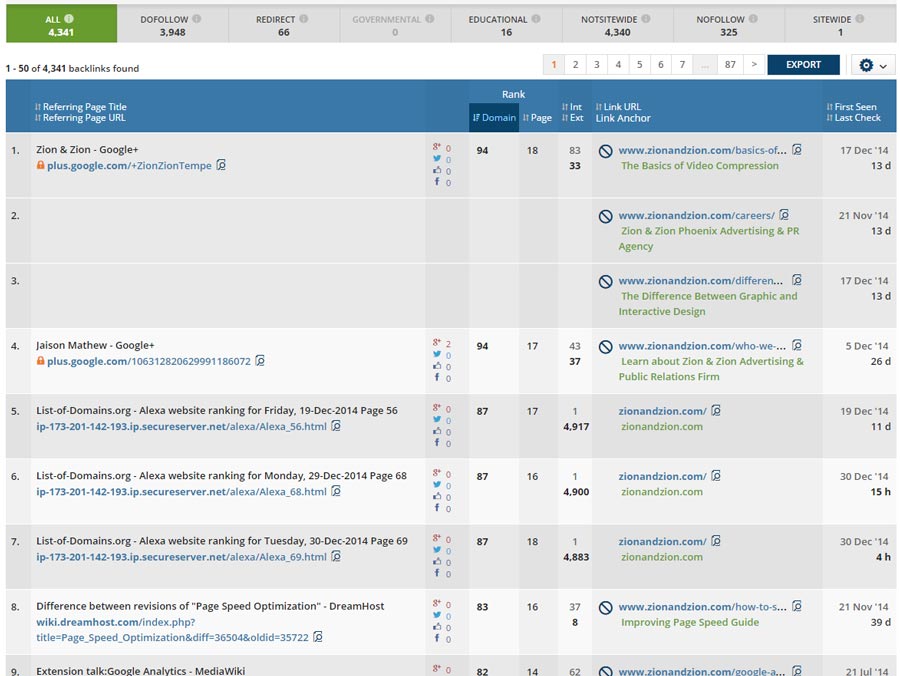Show info tooltip for NOFOLLOW filter
900x676 pixels.
(753, 19)
